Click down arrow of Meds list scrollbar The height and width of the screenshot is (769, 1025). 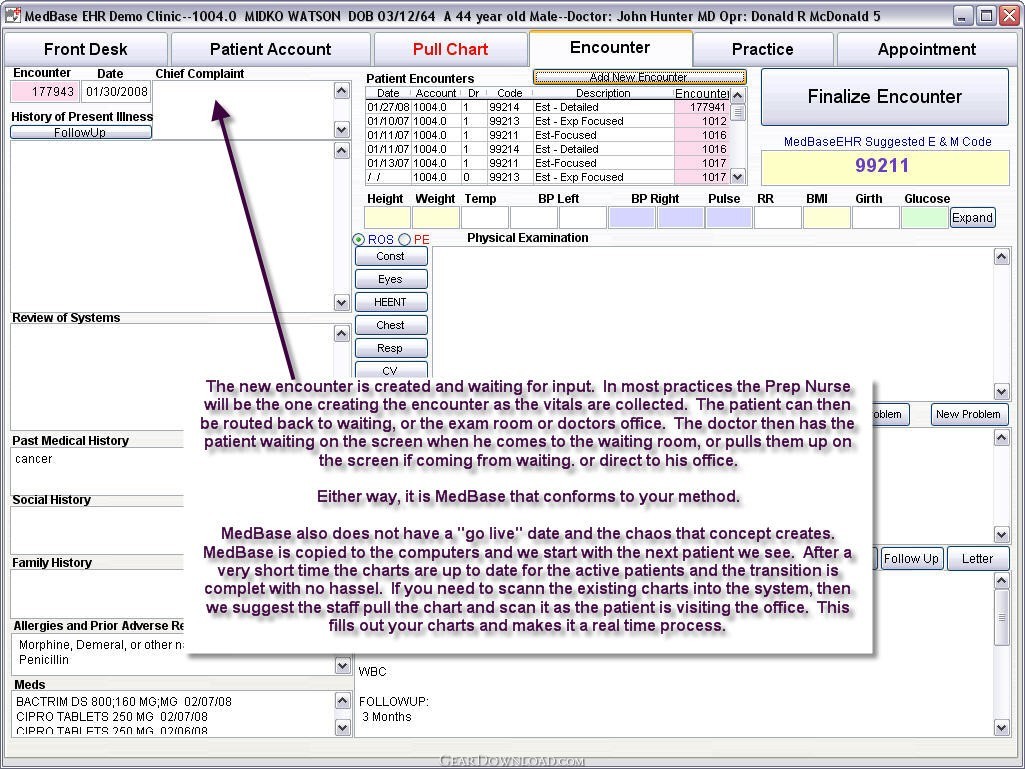343,727
